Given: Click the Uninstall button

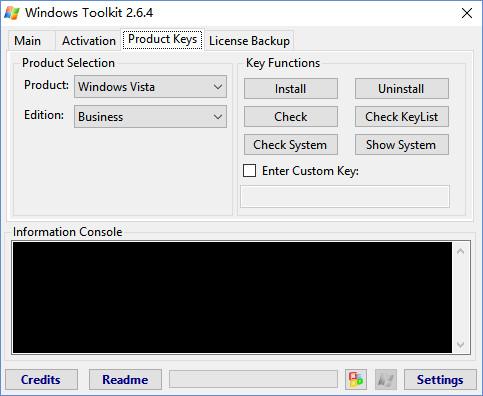Looking at the screenshot, I should pyautogui.click(x=402, y=89).
